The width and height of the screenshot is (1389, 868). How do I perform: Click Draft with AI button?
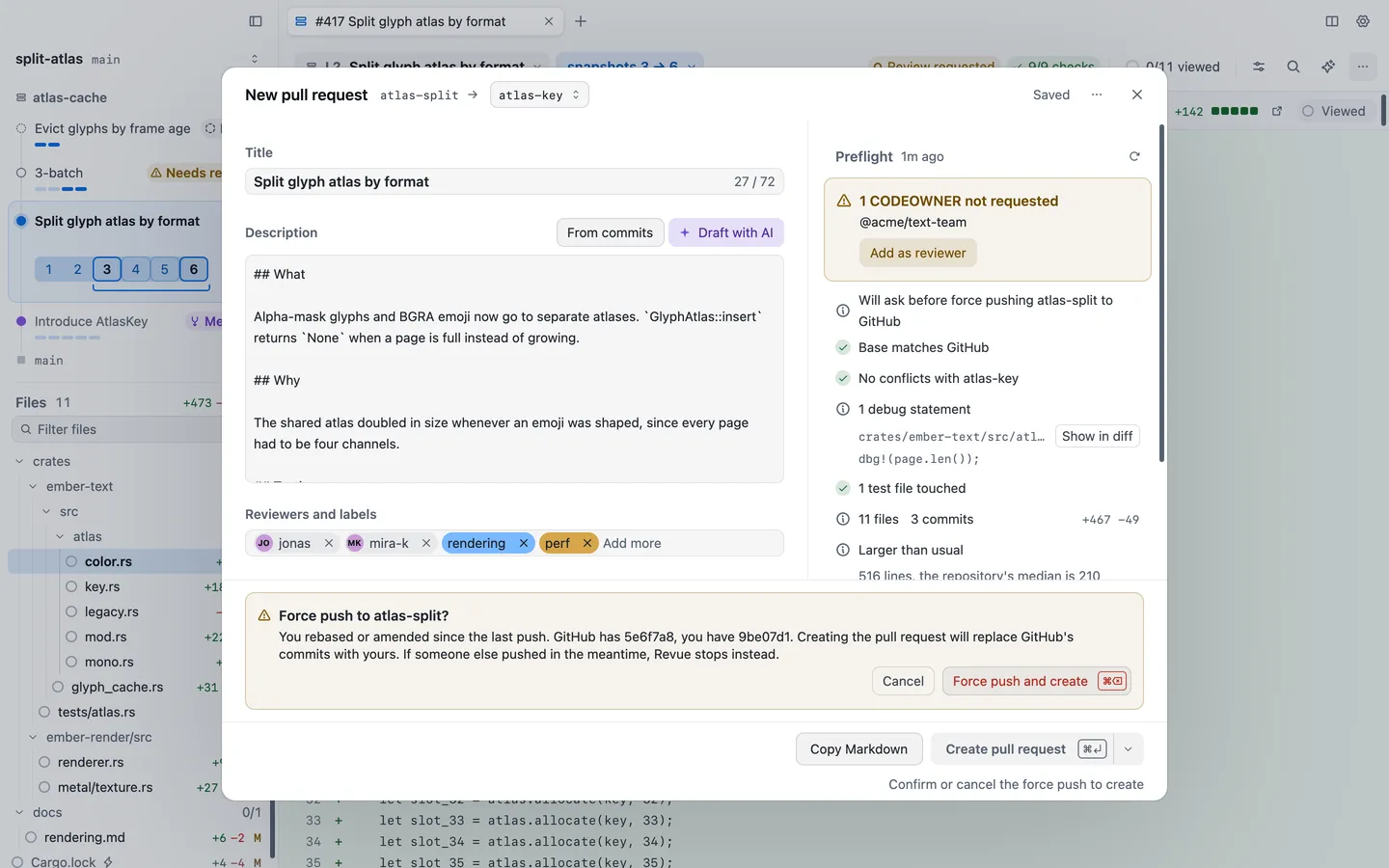(x=726, y=232)
